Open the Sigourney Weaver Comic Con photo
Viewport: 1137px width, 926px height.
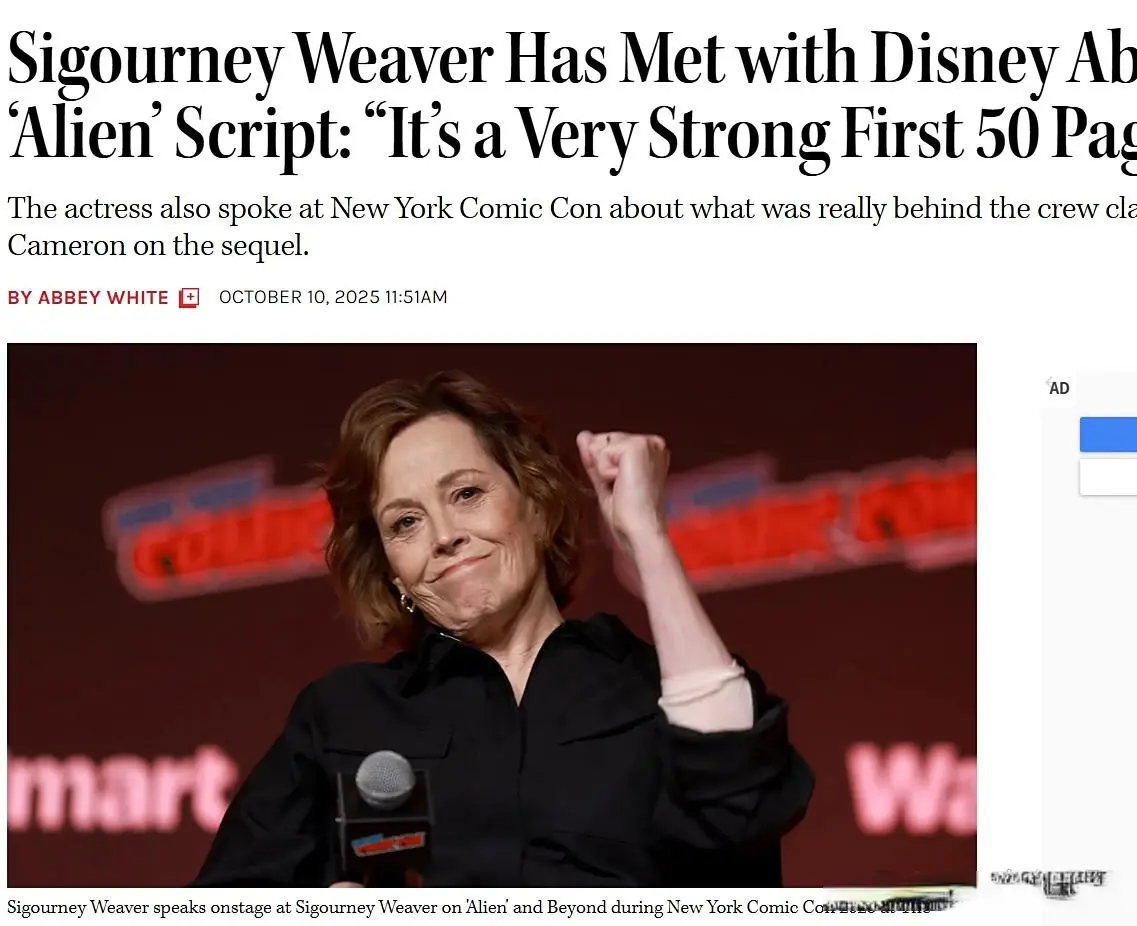tap(491, 614)
